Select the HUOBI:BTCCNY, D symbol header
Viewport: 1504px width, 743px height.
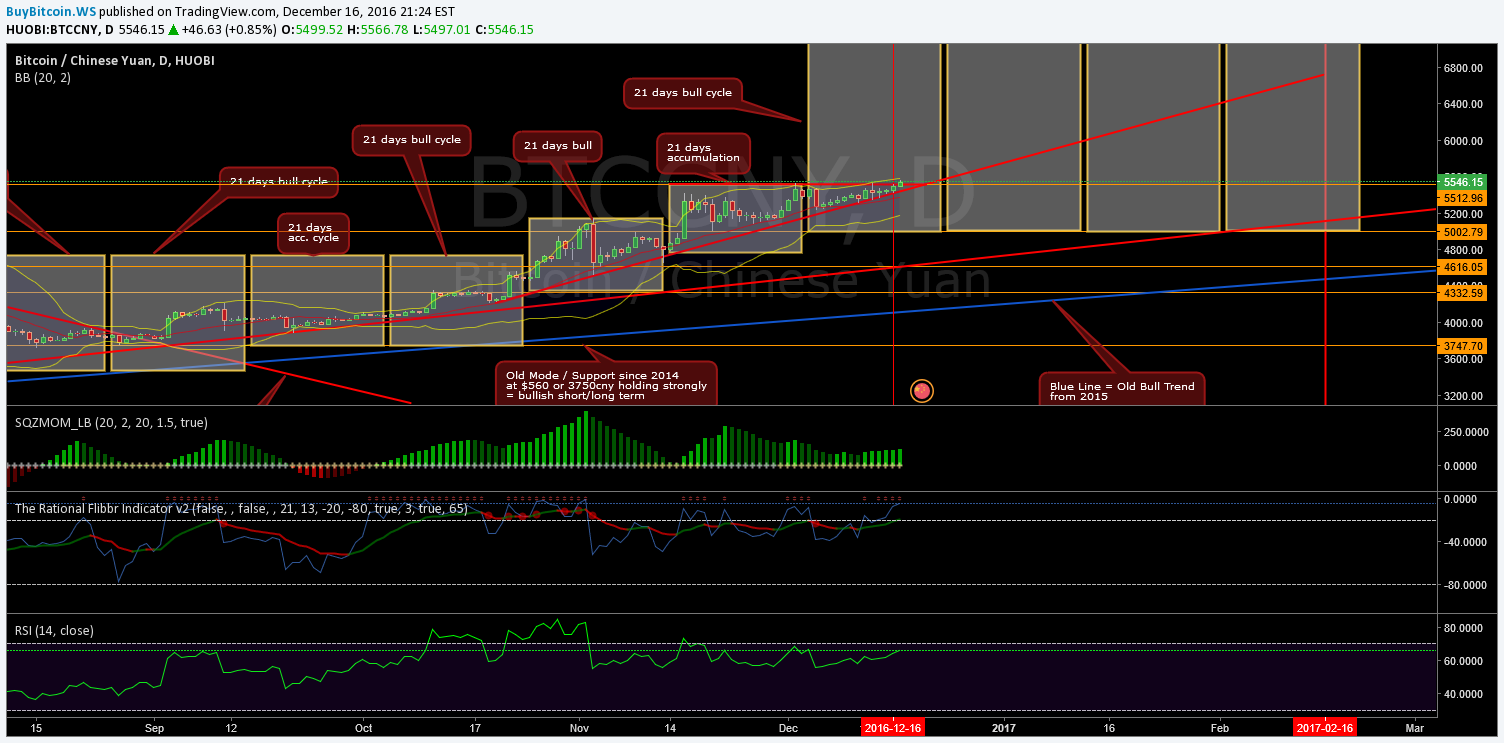(x=60, y=30)
